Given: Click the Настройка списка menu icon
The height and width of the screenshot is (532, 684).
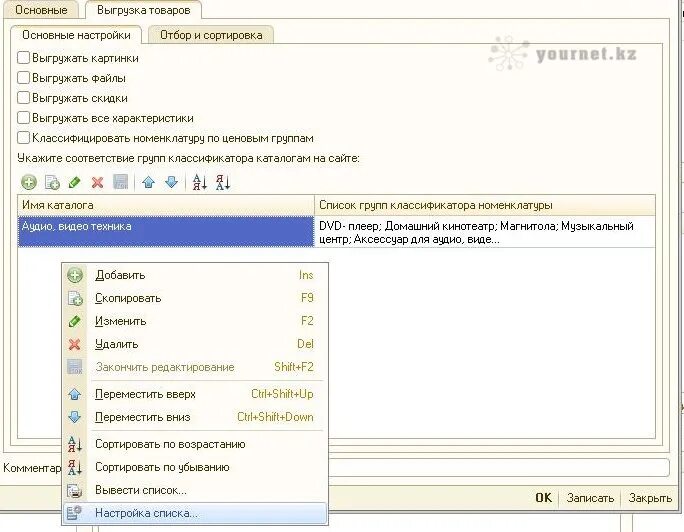Looking at the screenshot, I should 75,513.
